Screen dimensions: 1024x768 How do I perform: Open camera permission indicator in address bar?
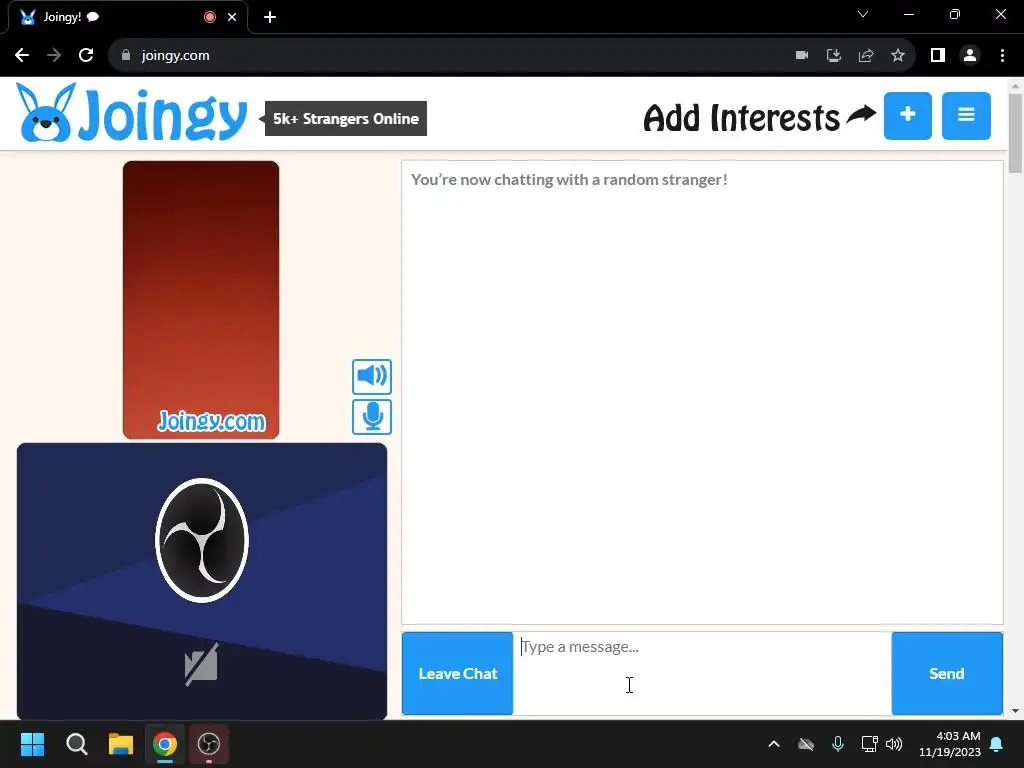coord(802,56)
